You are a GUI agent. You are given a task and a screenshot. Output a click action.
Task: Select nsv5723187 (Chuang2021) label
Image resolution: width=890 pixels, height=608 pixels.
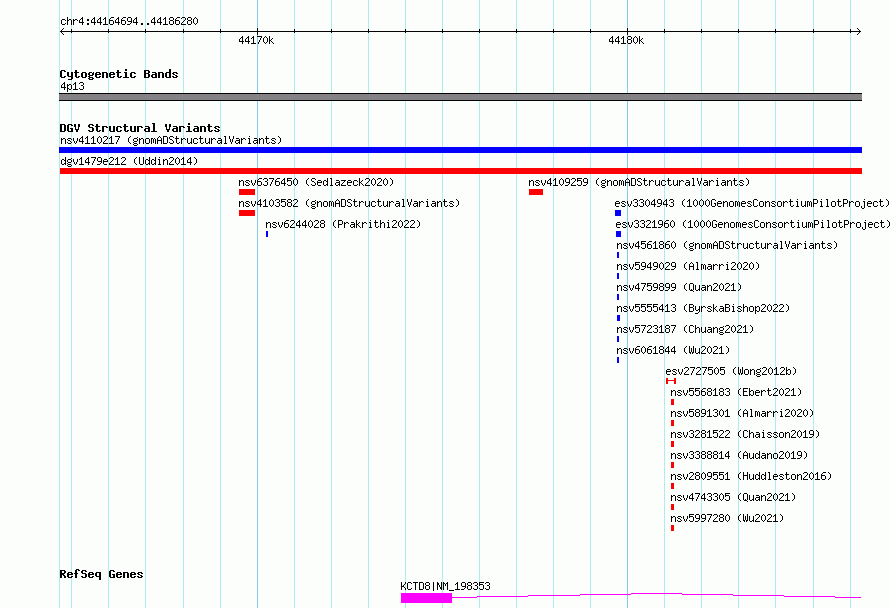click(685, 329)
